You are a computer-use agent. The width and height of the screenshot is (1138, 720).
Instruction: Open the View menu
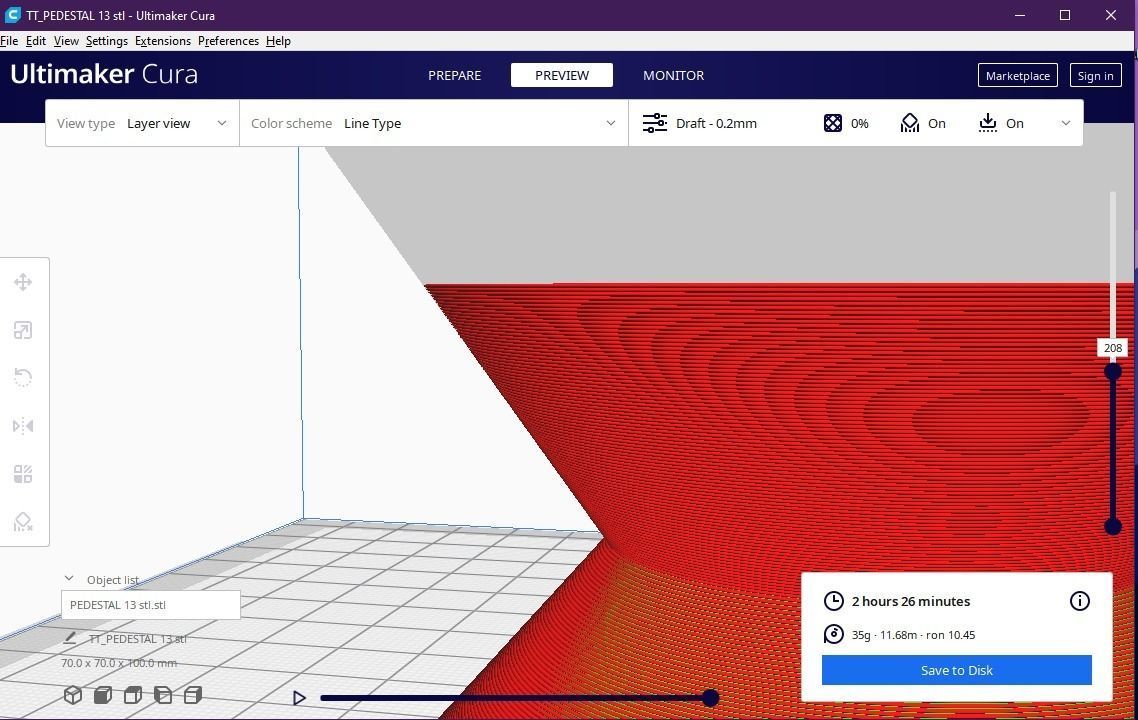(66, 41)
